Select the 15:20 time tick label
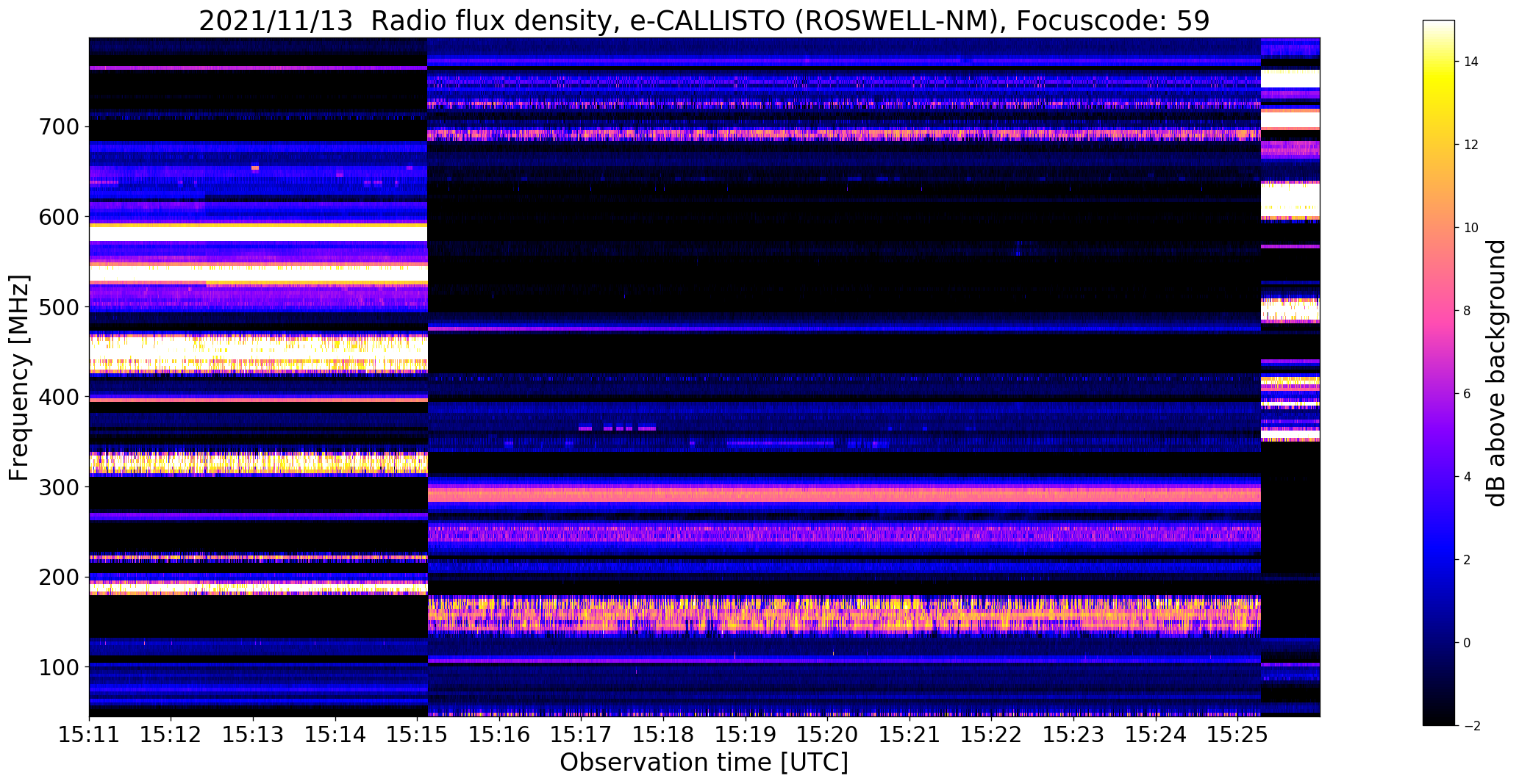This screenshot has height=784, width=1519. pyautogui.click(x=827, y=734)
